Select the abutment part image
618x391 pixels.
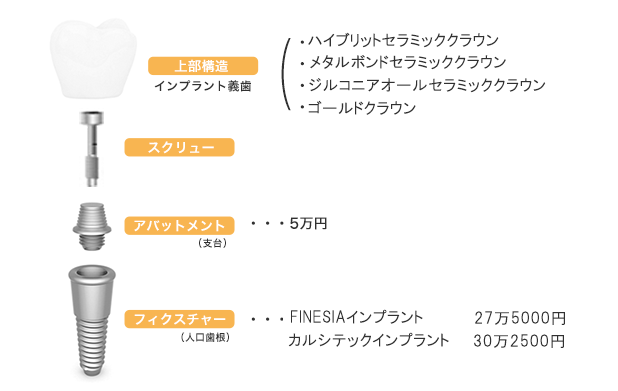click(x=92, y=227)
